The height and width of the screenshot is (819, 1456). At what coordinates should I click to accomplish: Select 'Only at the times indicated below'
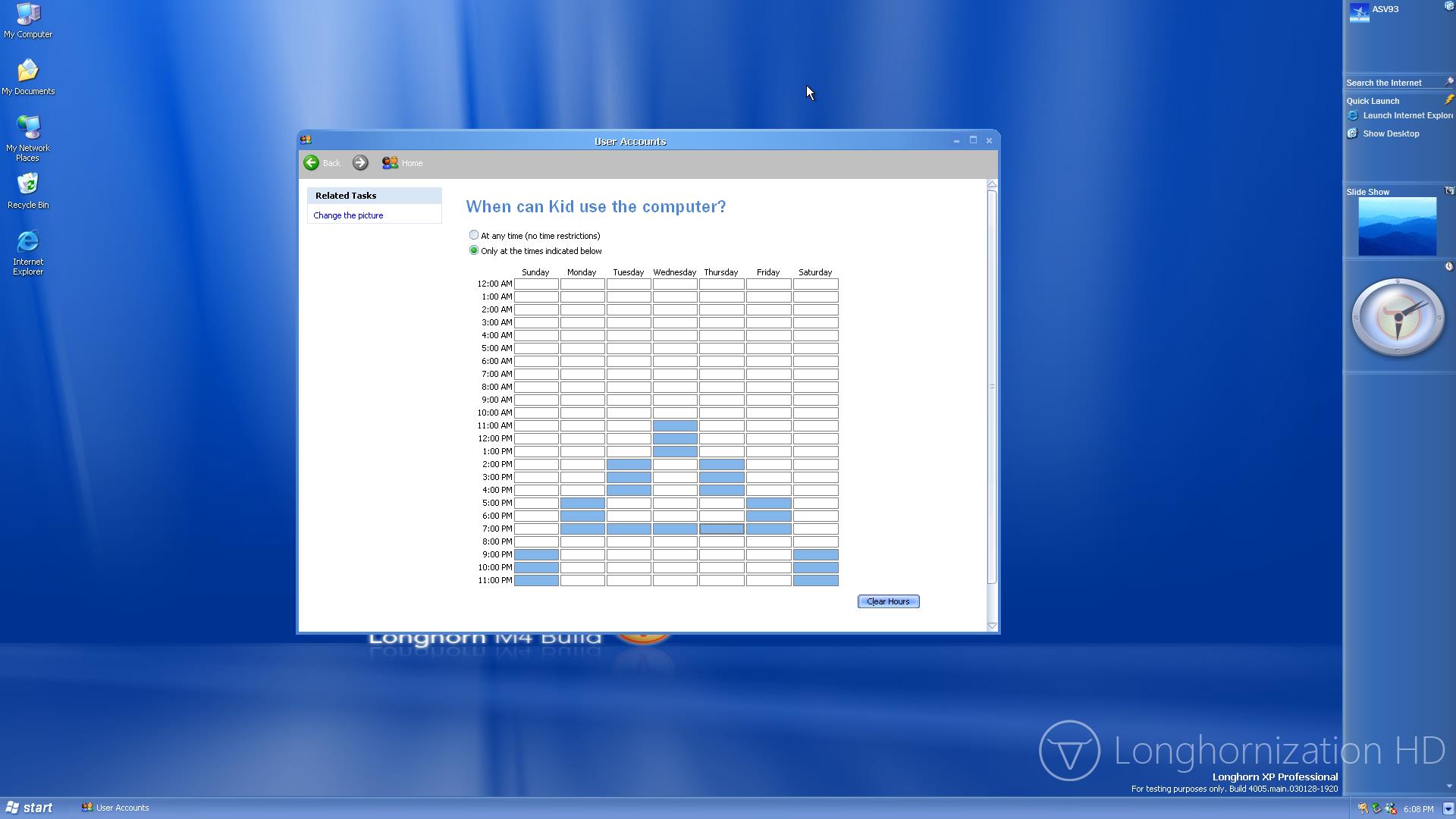474,250
